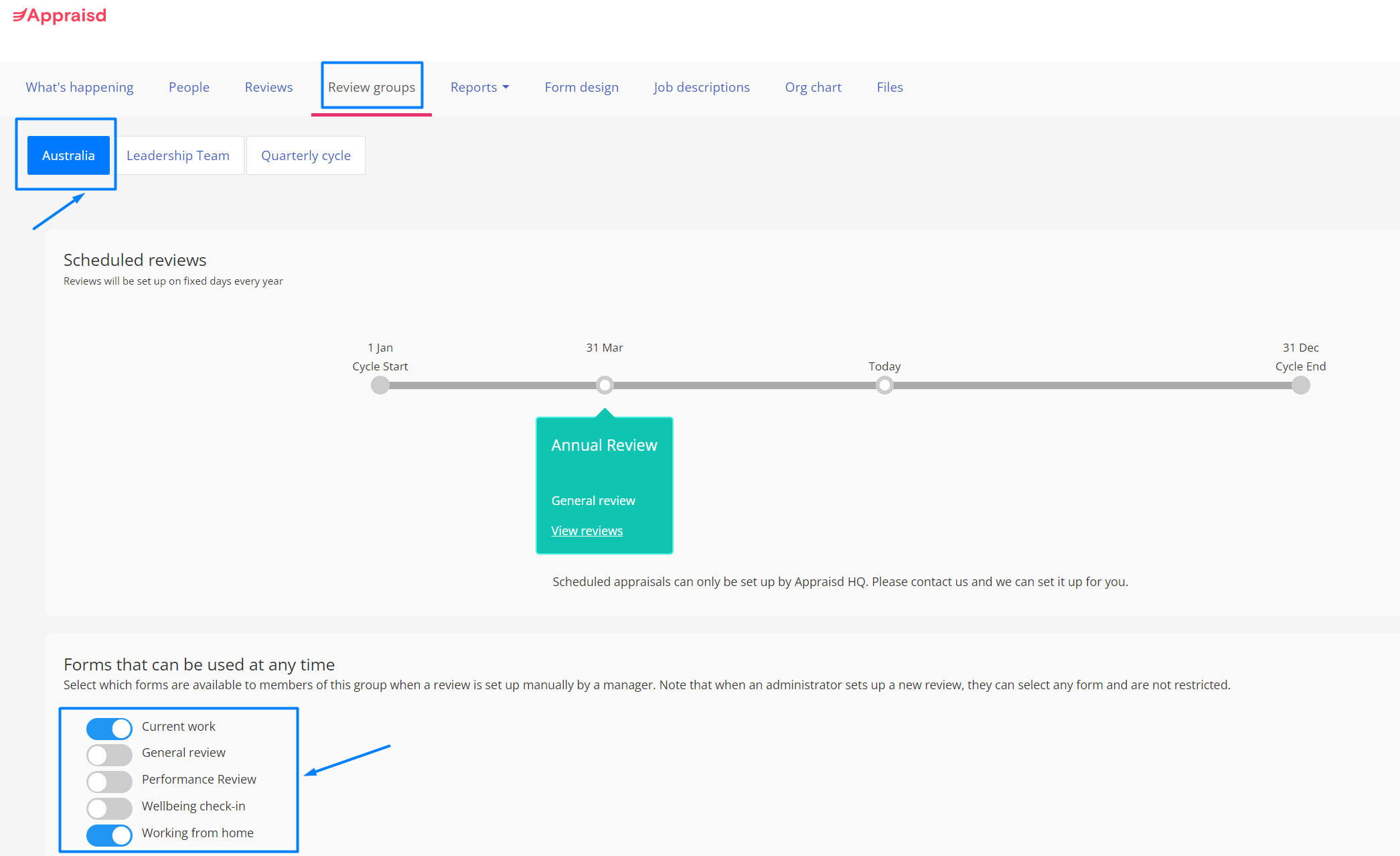Click the 31 Dec Cycle End marker
Viewport: 1400px width, 856px height.
[1300, 385]
